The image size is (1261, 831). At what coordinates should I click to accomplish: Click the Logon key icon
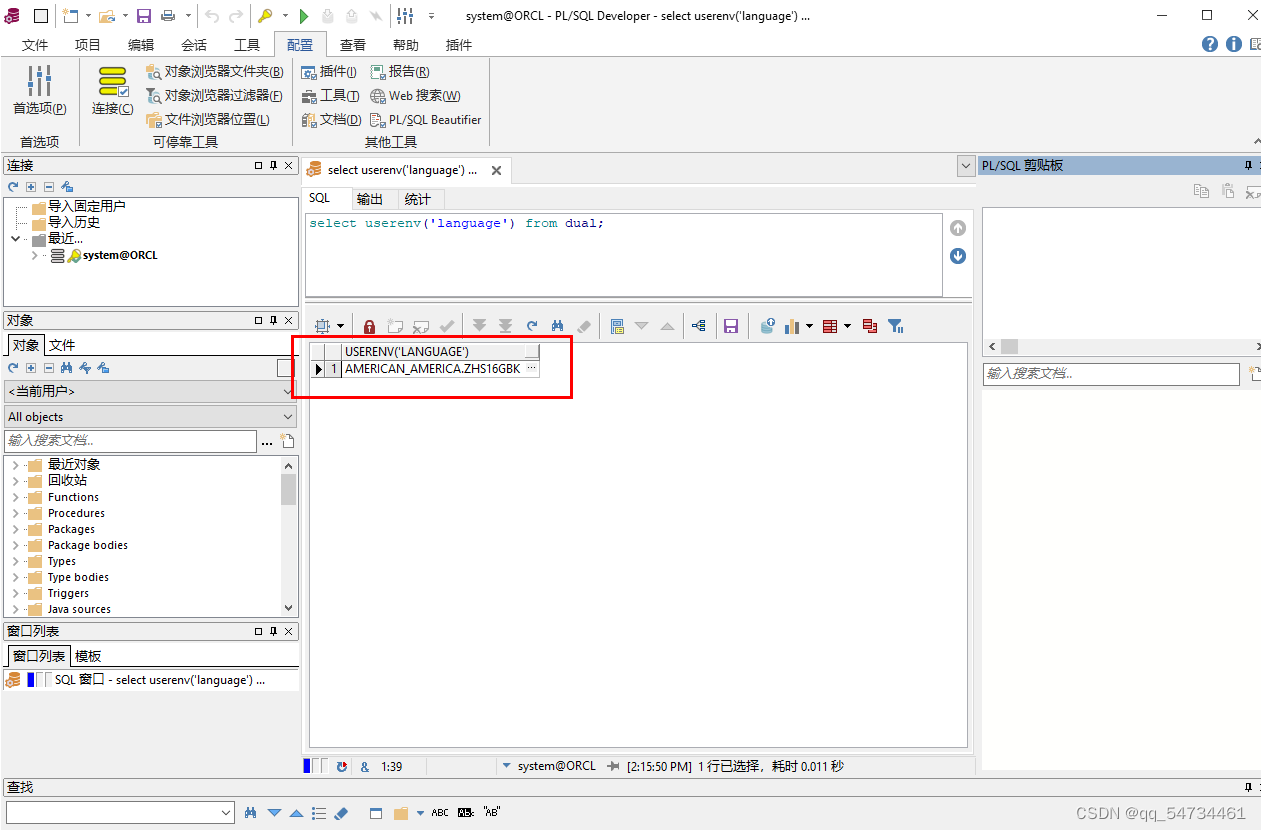tap(265, 16)
